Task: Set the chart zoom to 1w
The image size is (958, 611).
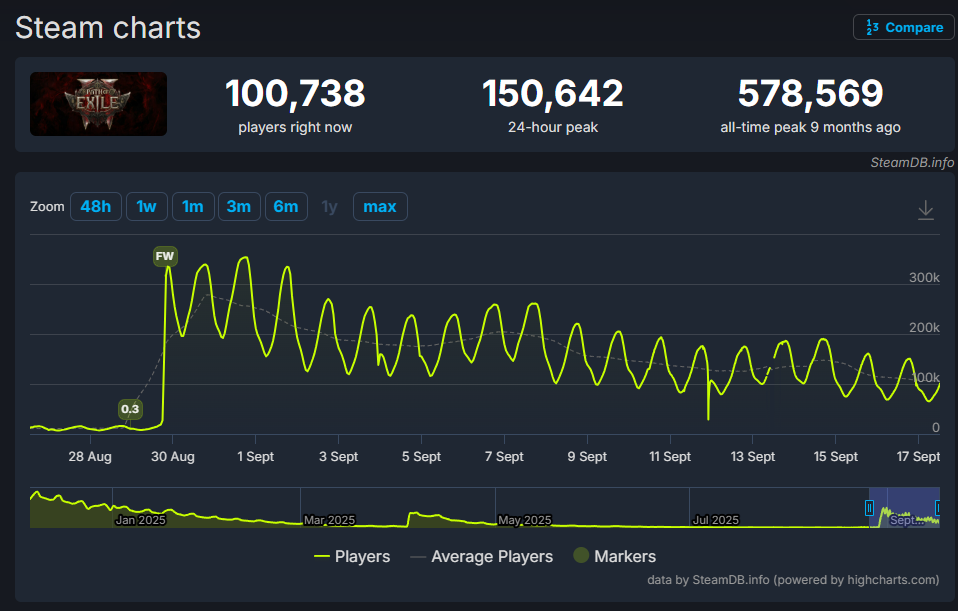Action: click(x=147, y=207)
